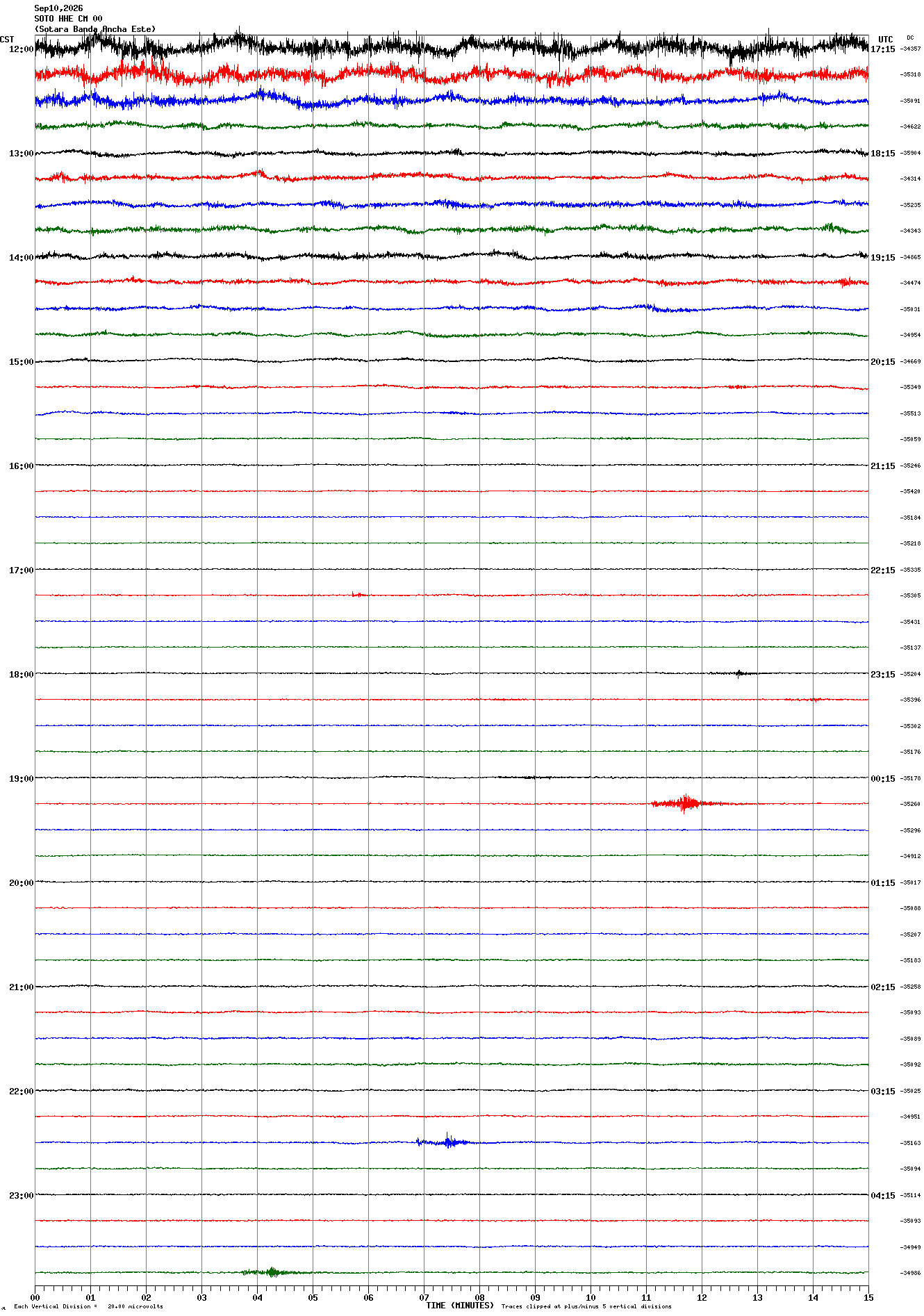
Task: Click the DC column header
Action: coord(910,38)
